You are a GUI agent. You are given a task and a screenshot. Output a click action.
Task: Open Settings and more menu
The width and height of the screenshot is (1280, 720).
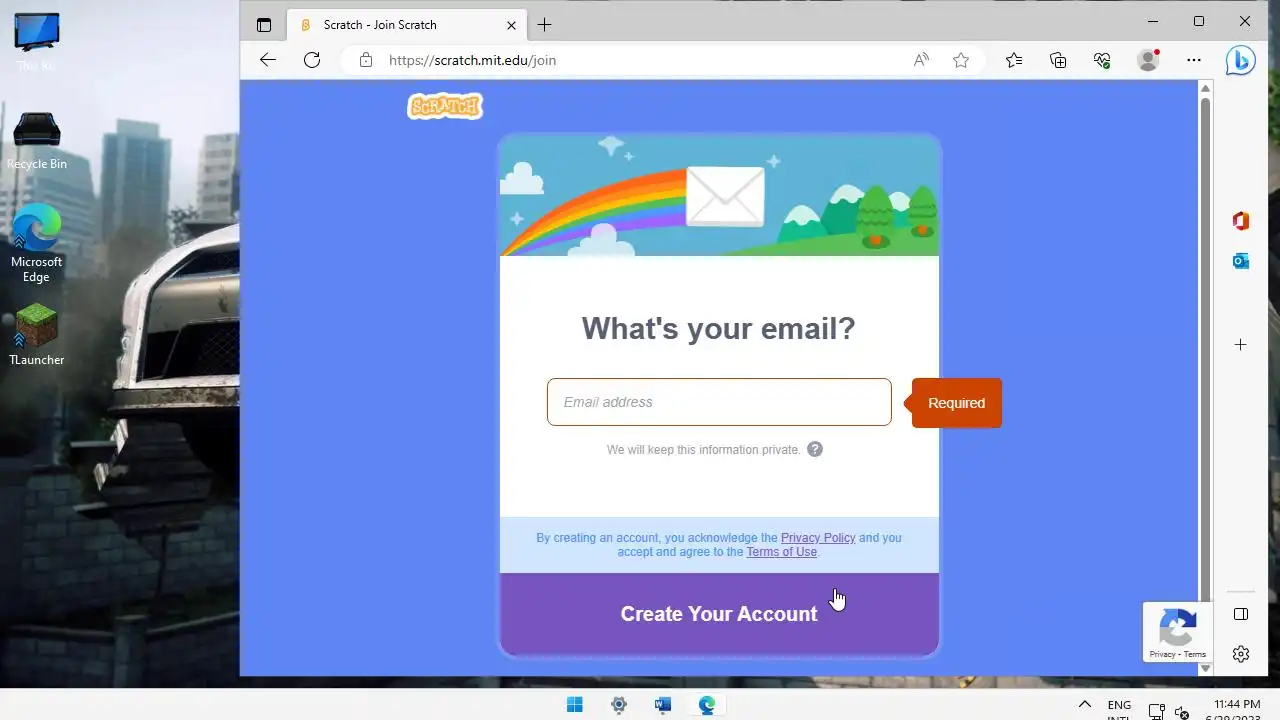click(1194, 60)
